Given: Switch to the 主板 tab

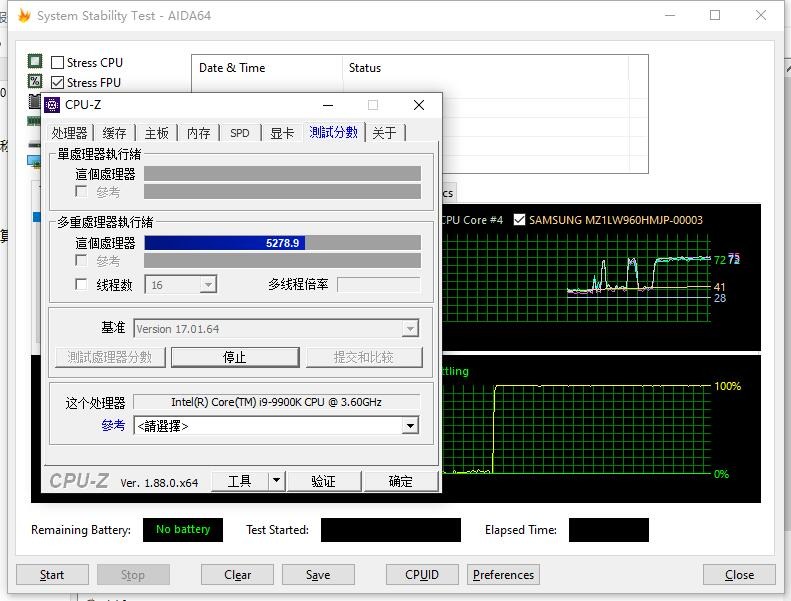Looking at the screenshot, I should pyautogui.click(x=156, y=133).
